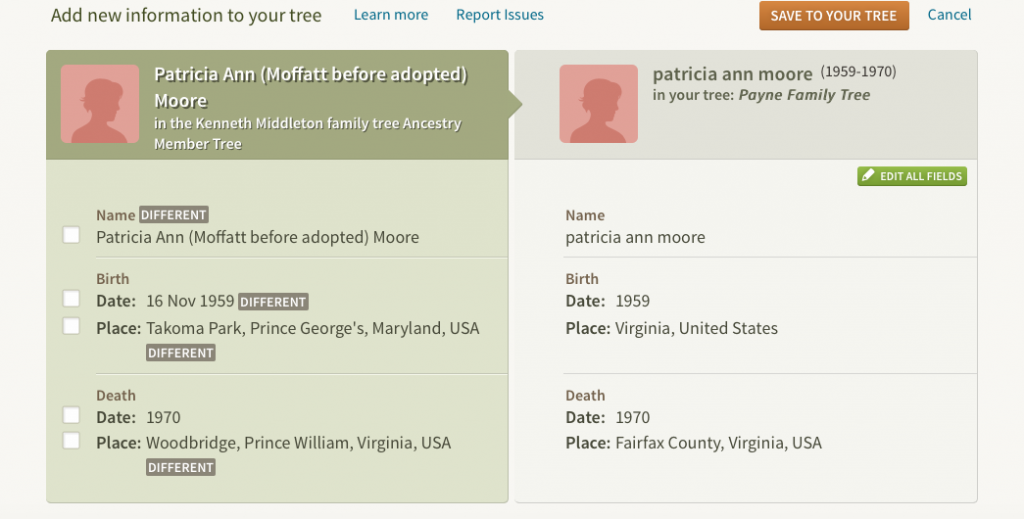
Task: Tick the birth date 16 Nov 1959 checkbox
Action: click(x=71, y=298)
